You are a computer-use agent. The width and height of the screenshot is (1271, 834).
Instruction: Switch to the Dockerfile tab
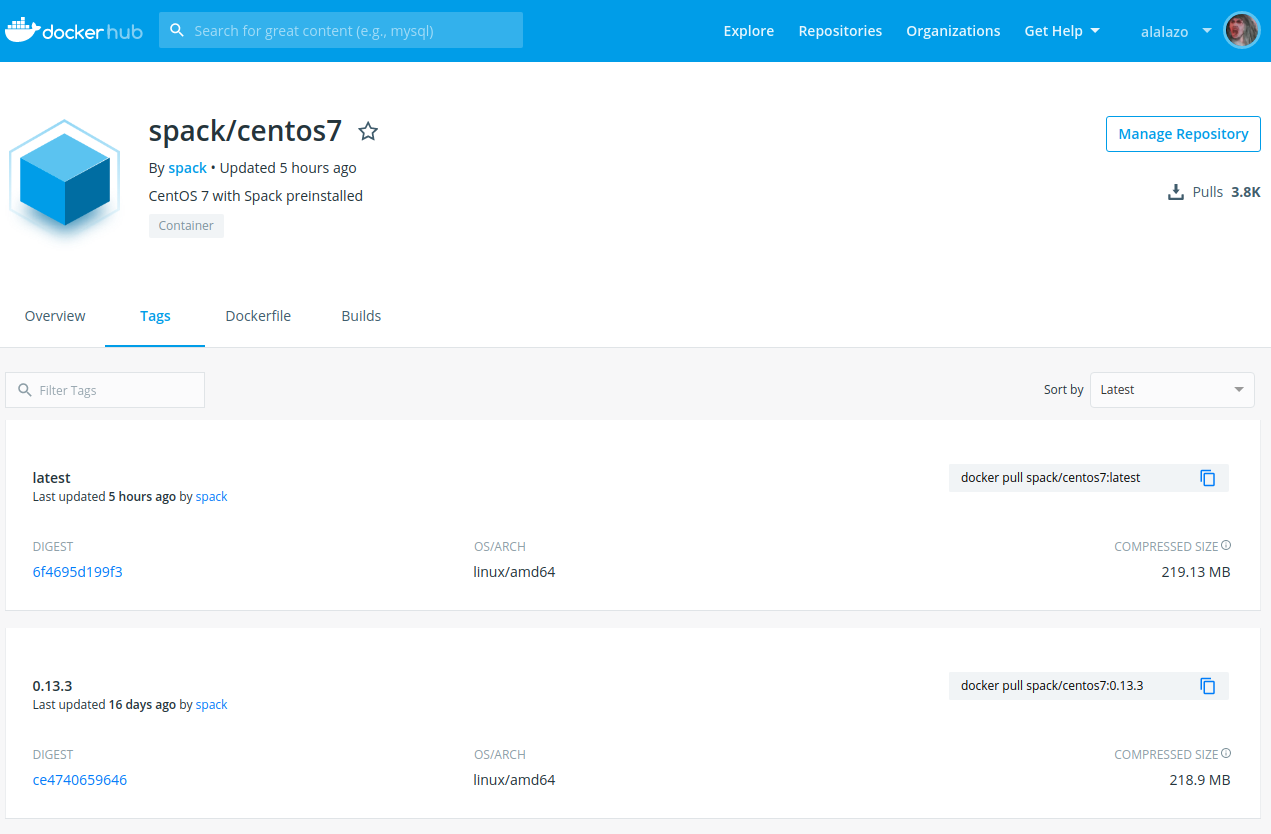tap(258, 316)
